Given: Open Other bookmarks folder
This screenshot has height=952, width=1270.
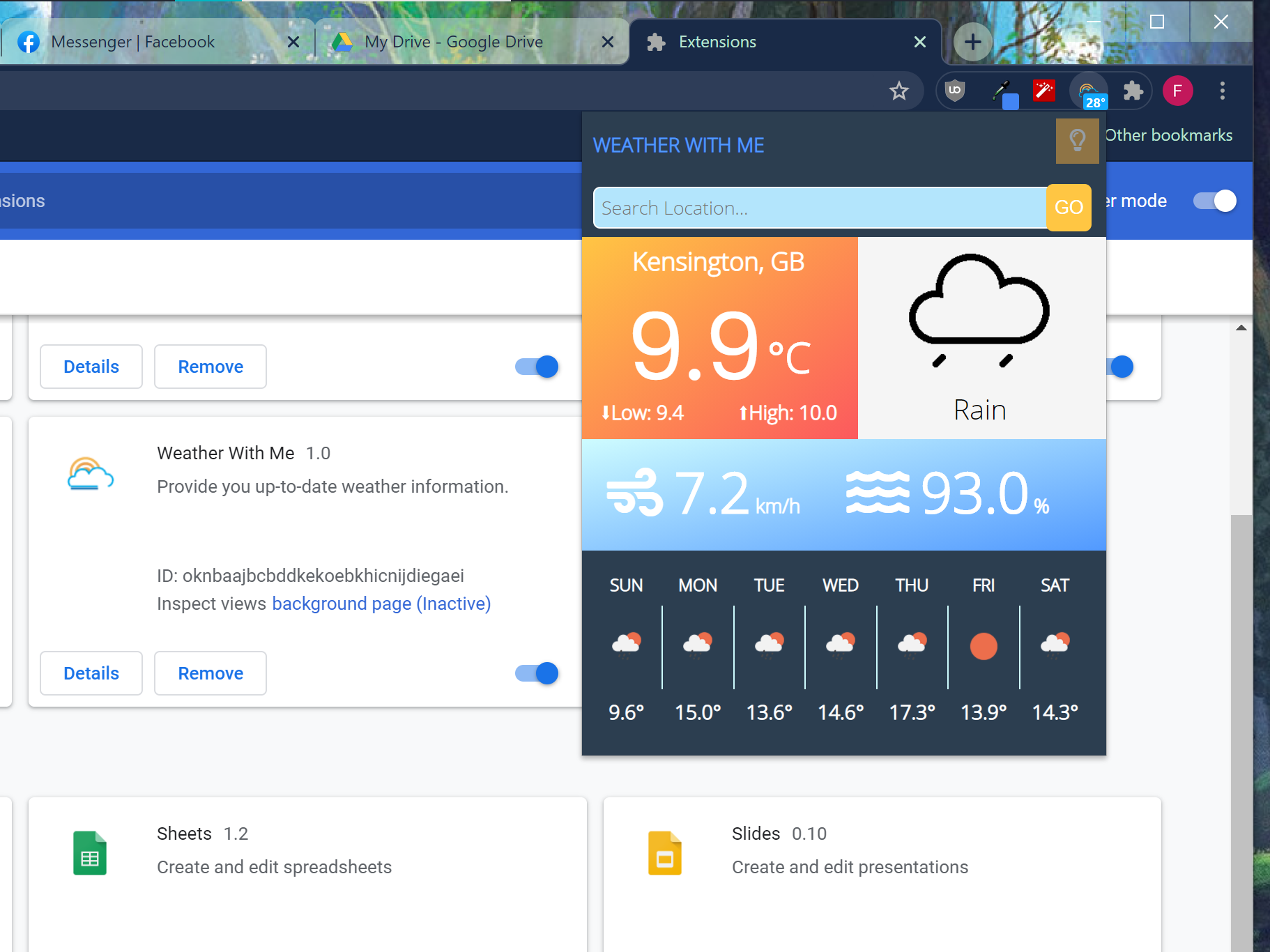Looking at the screenshot, I should pyautogui.click(x=1169, y=135).
